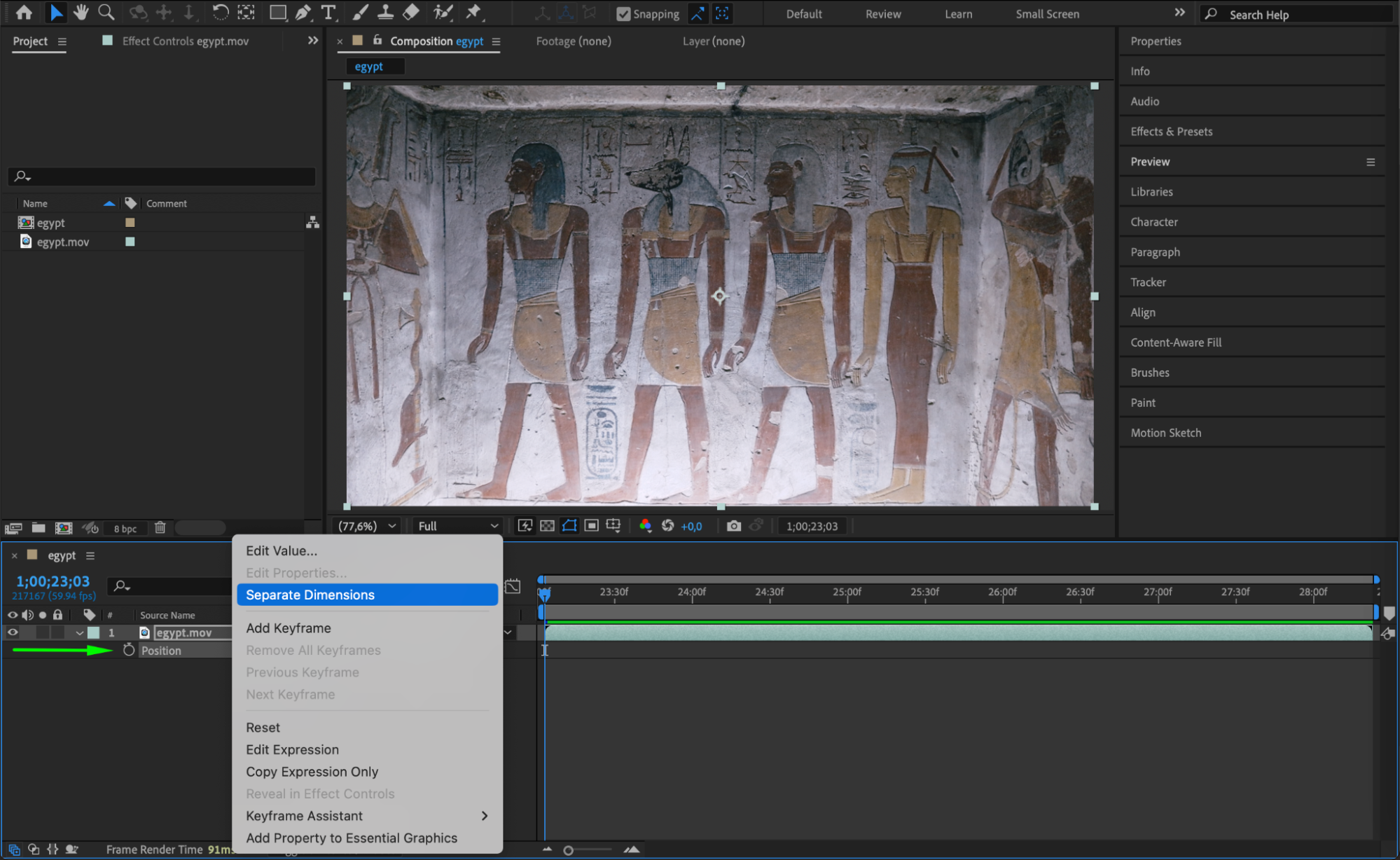This screenshot has width=1400, height=860.
Task: Select the Hand tool
Action: [81, 12]
